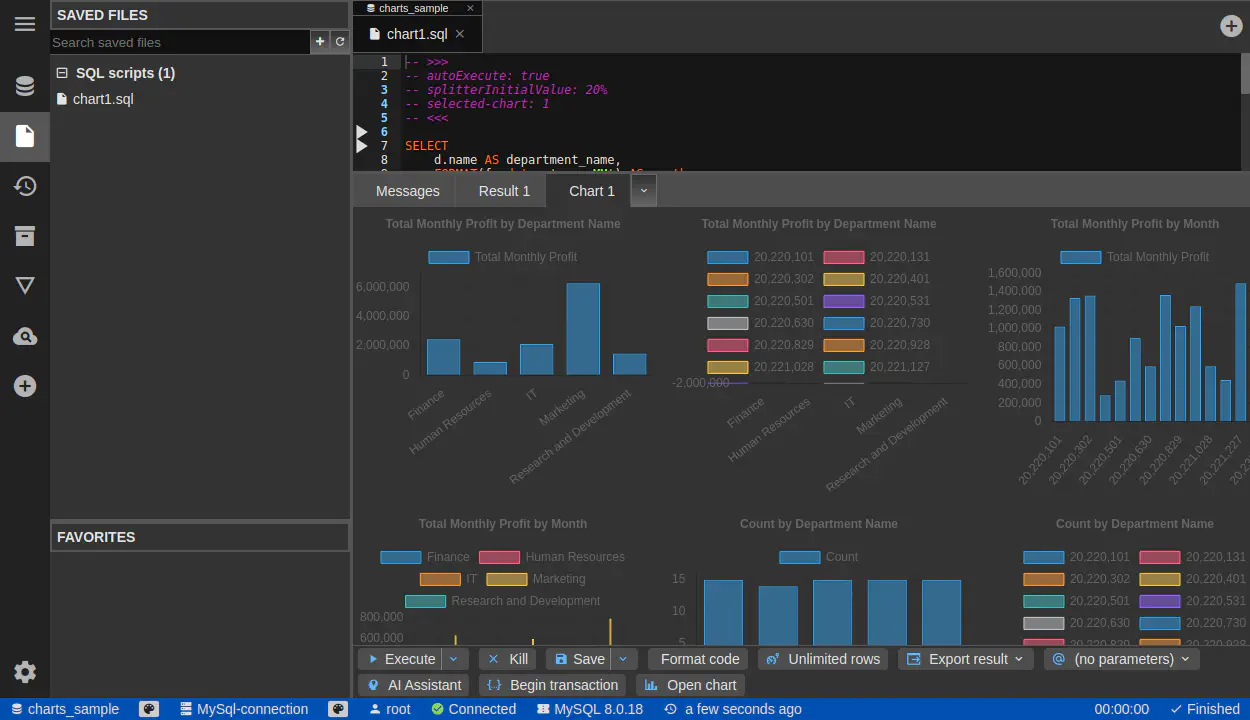
Task: Open the query history sidebar icon
Action: [25, 186]
